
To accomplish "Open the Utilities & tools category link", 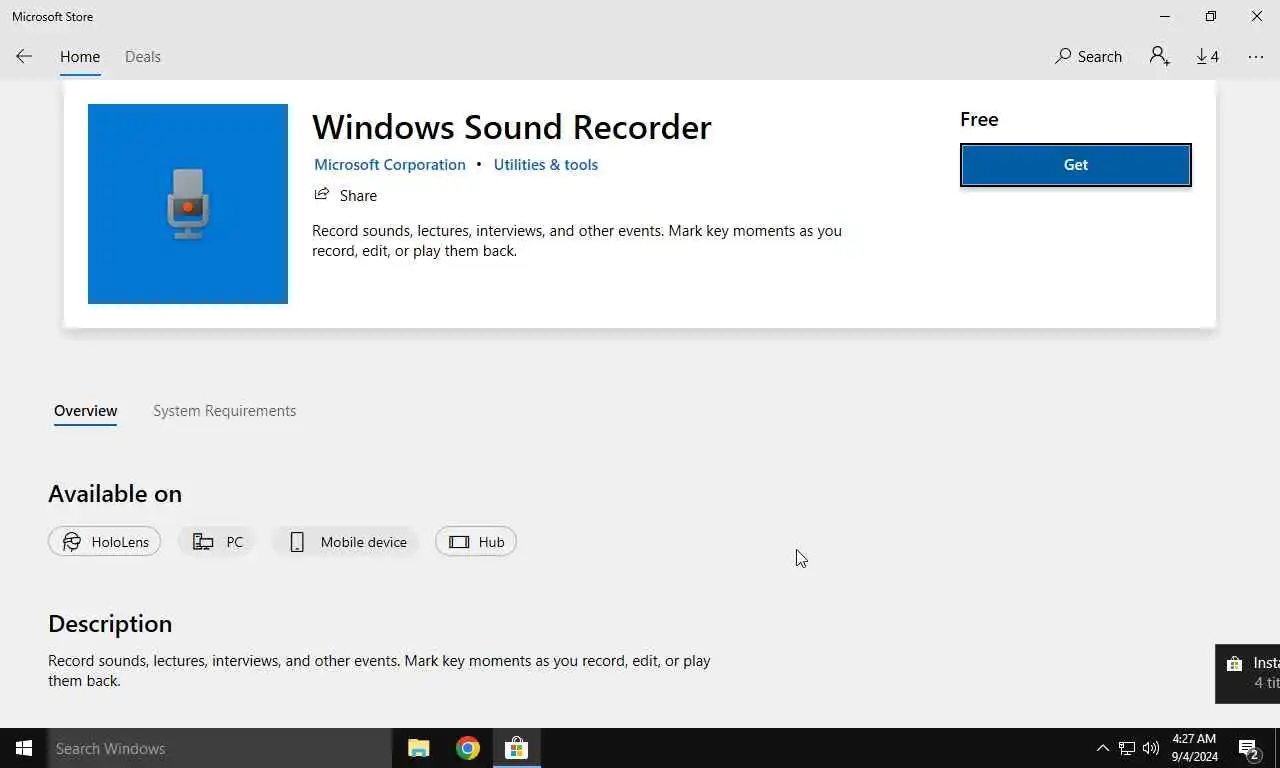I will [546, 165].
